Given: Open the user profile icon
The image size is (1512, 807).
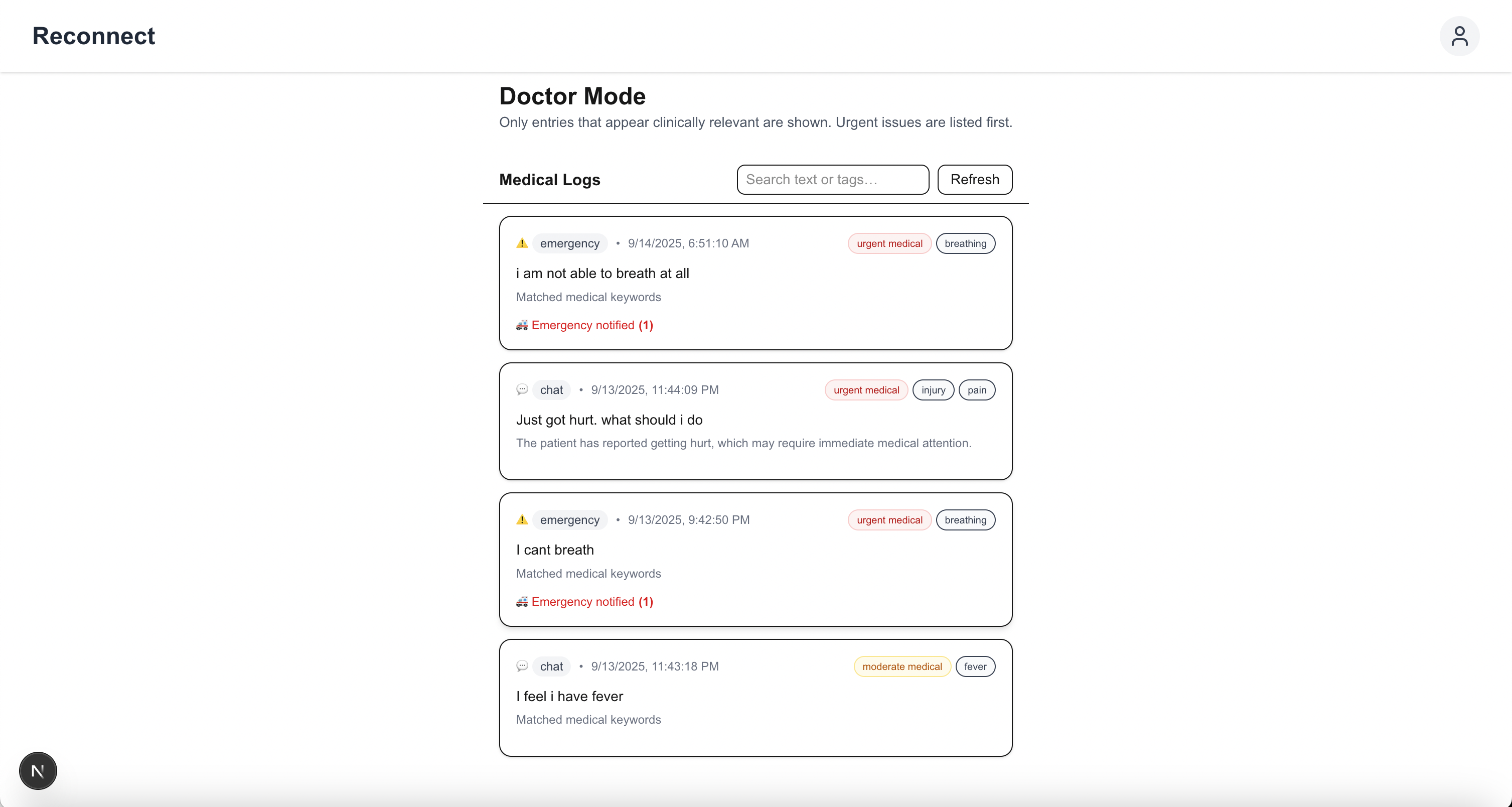Looking at the screenshot, I should pyautogui.click(x=1459, y=37).
